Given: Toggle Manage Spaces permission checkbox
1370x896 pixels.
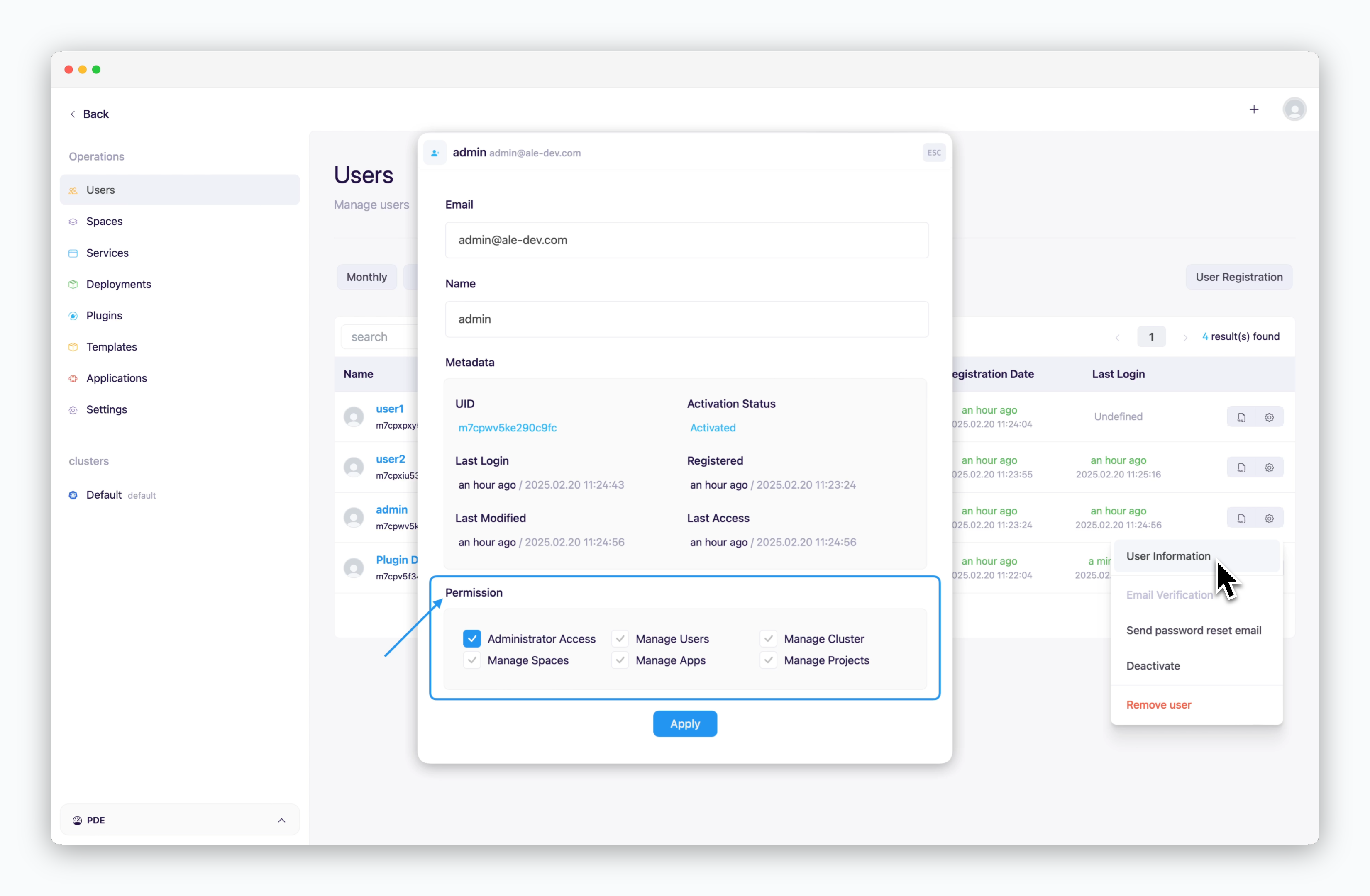Looking at the screenshot, I should [x=471, y=660].
